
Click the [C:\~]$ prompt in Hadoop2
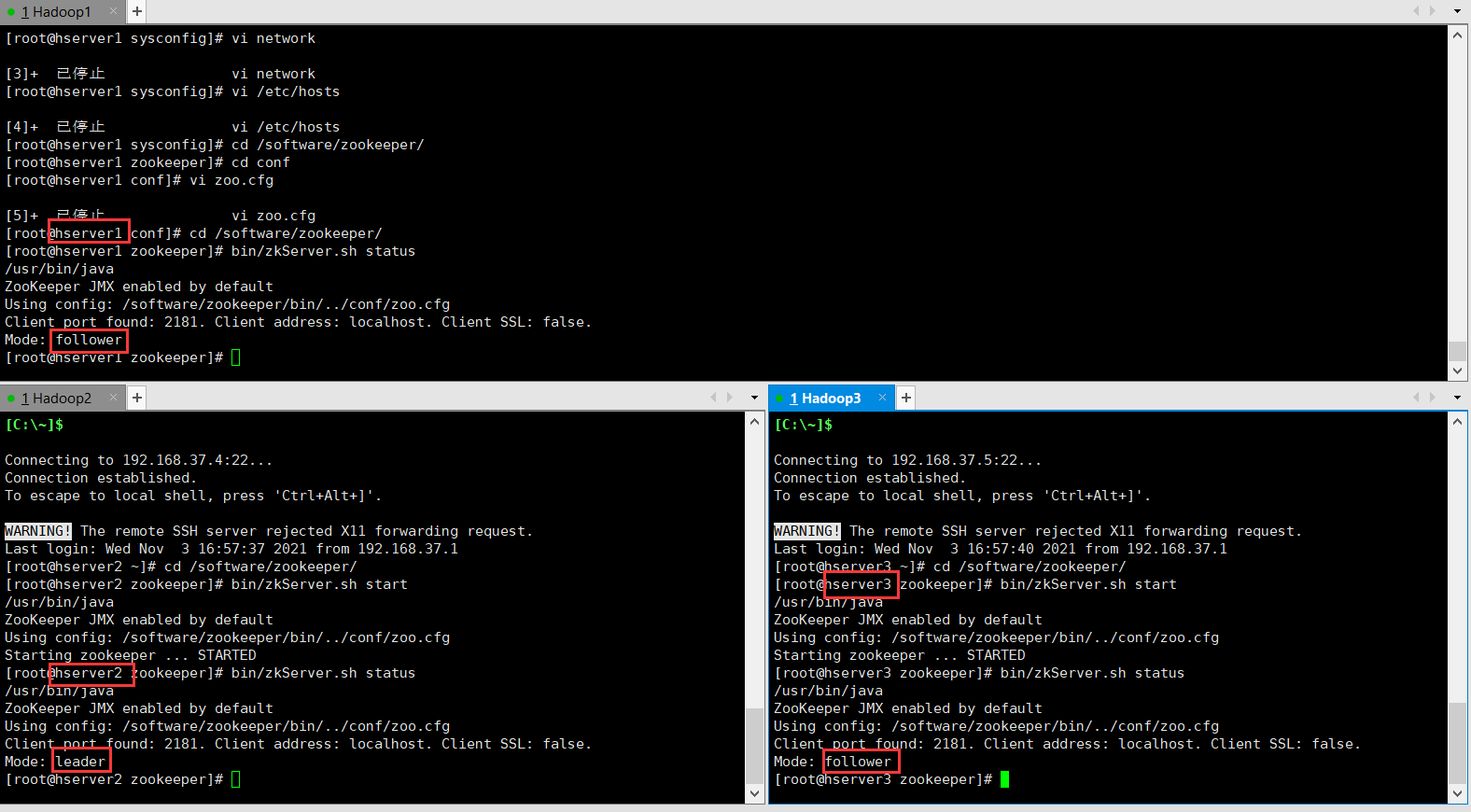[x=35, y=425]
